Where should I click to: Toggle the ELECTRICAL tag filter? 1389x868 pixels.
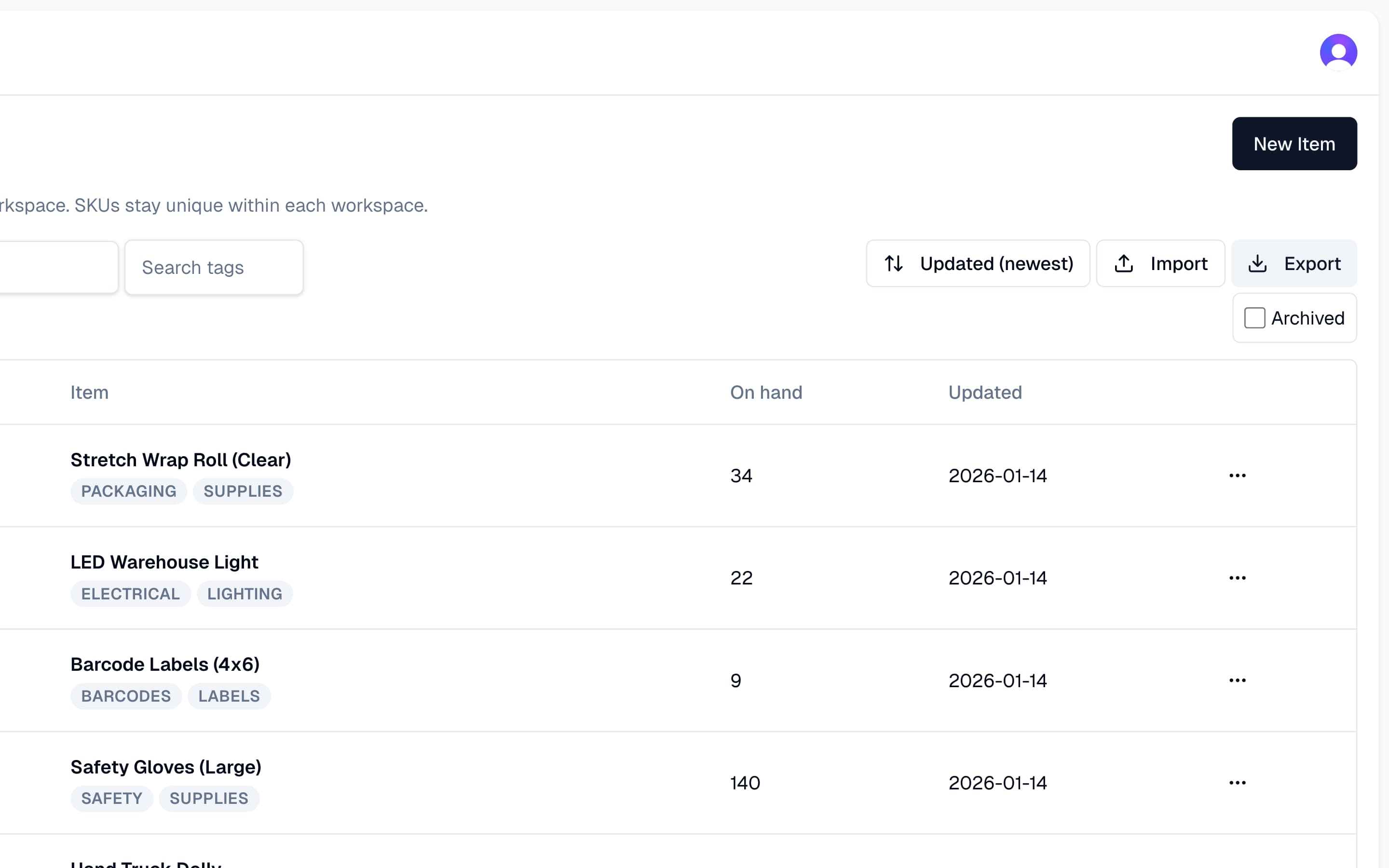pos(130,594)
